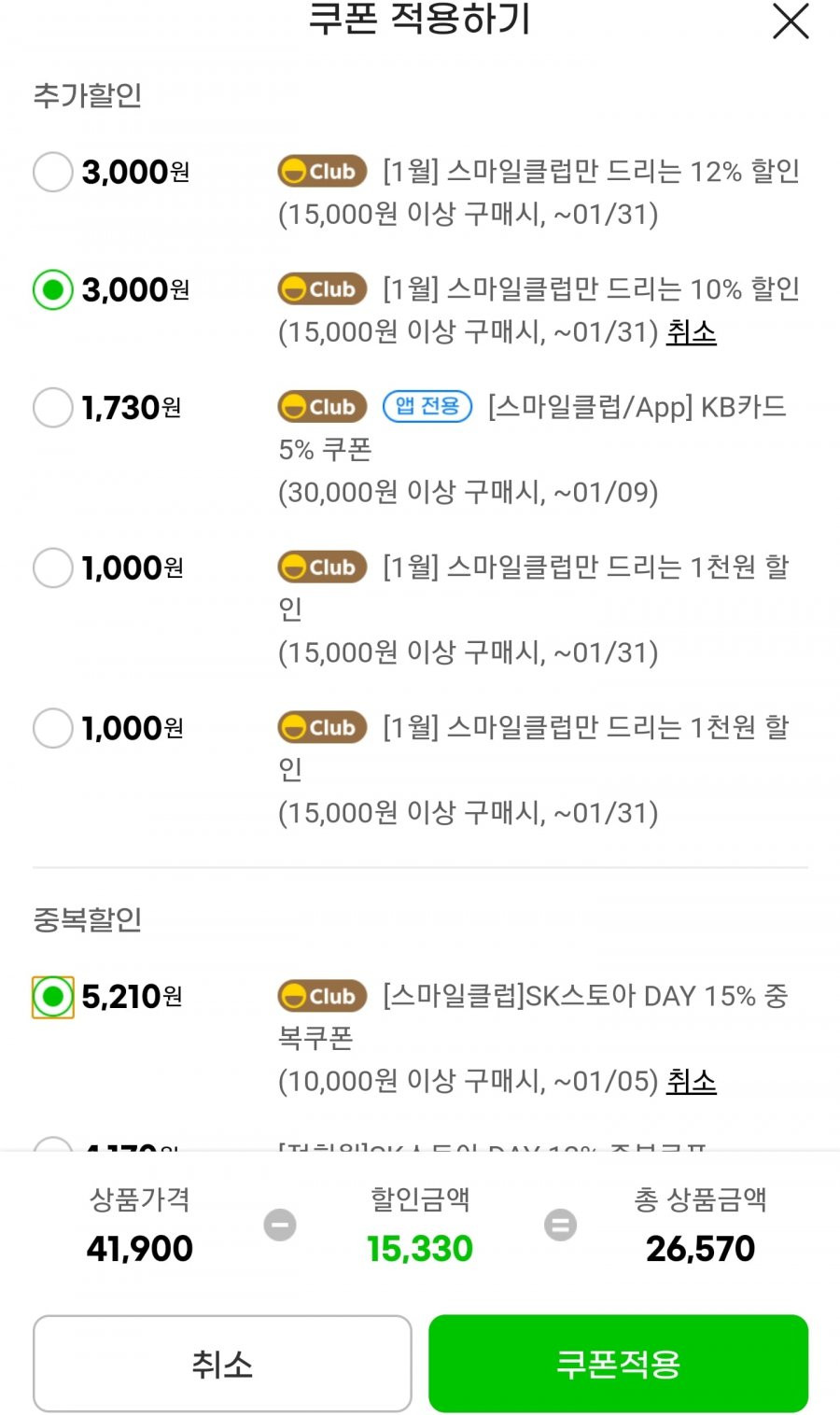Click the 앱 전용 badge

point(427,406)
